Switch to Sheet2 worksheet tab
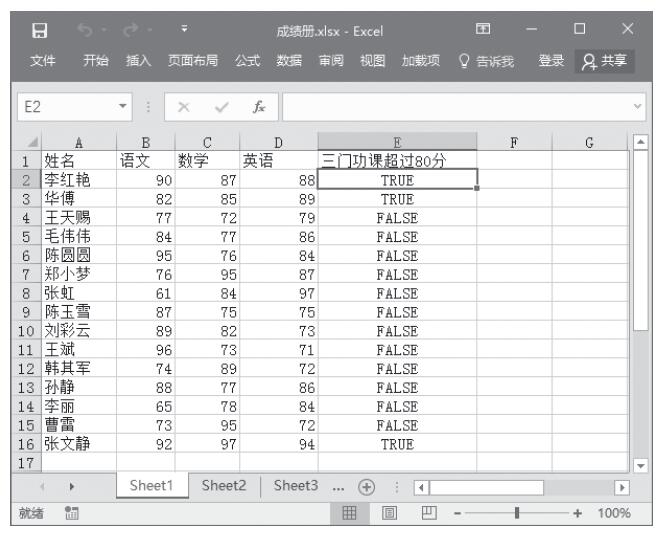The width and height of the screenshot is (666, 534). pyautogui.click(x=224, y=486)
